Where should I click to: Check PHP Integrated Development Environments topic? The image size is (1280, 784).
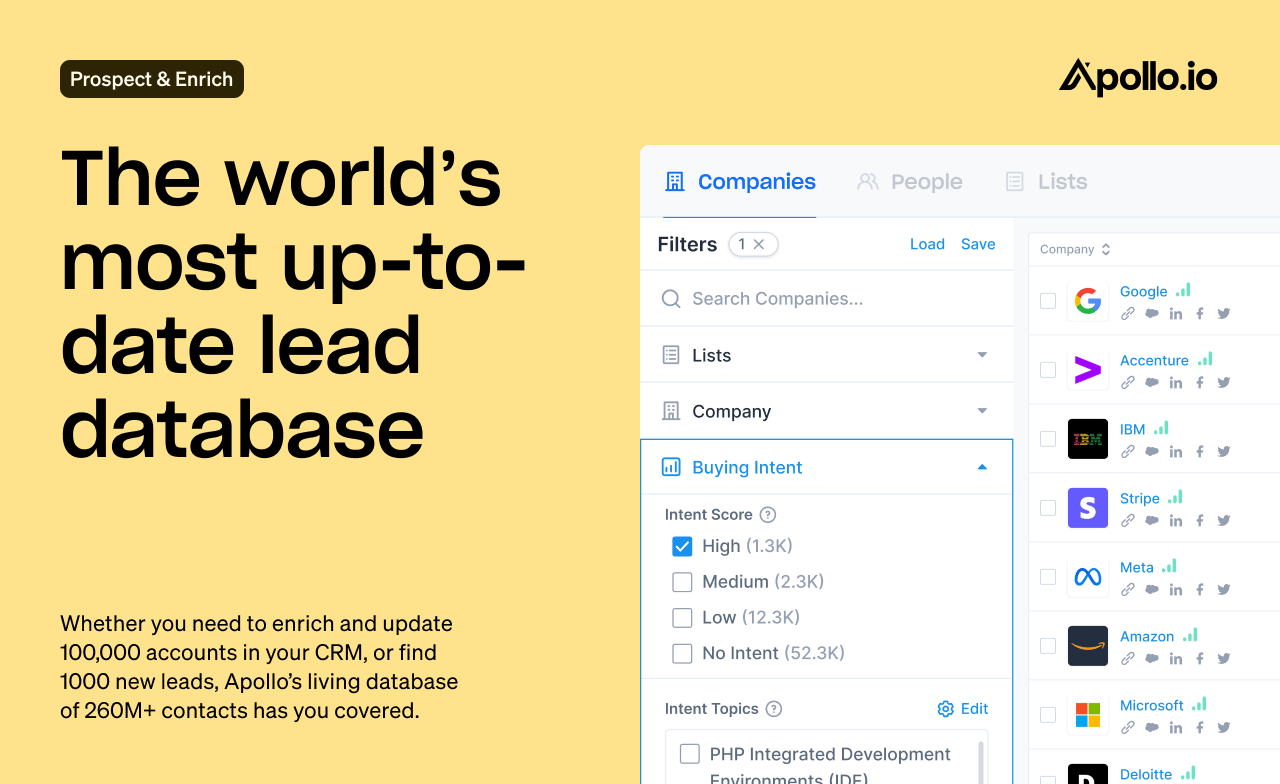pos(690,754)
